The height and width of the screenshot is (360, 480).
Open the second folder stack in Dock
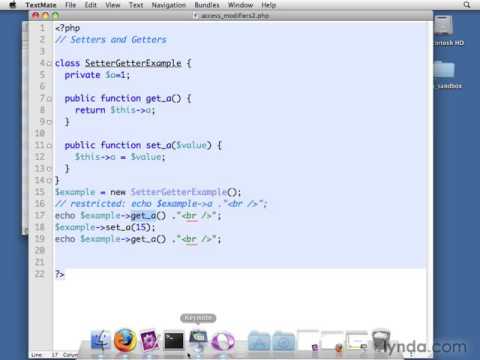pos(283,341)
